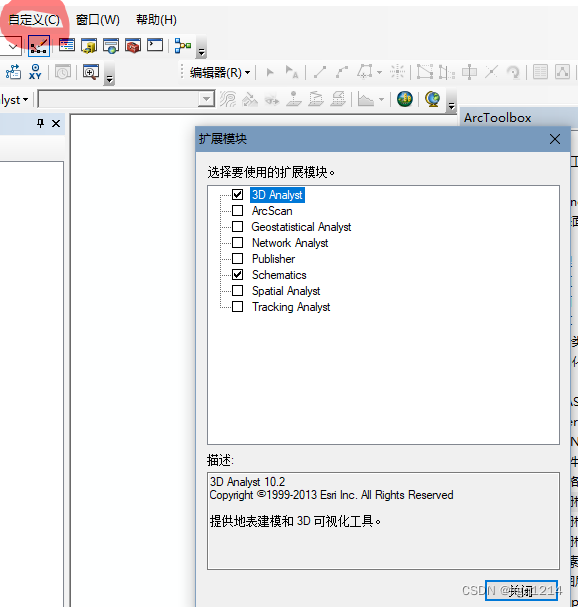
Task: Enable the Spatial Analyst extension
Action: click(x=238, y=291)
